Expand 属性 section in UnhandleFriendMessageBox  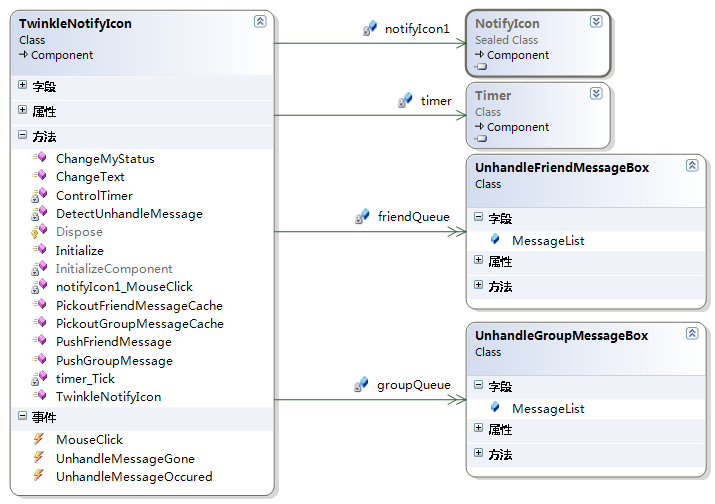pos(478,261)
